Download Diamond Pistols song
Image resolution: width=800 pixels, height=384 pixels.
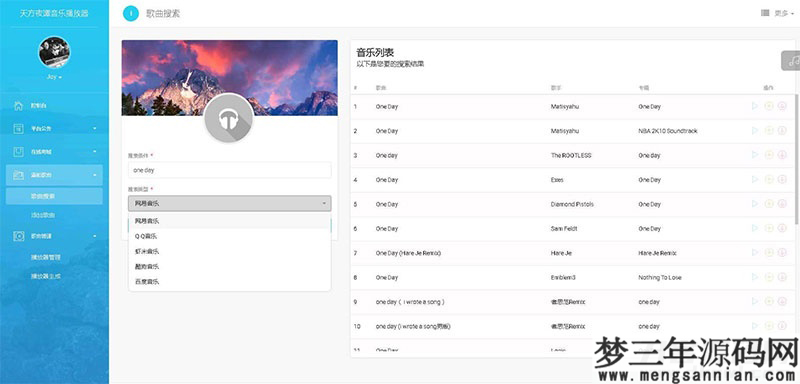pos(782,204)
